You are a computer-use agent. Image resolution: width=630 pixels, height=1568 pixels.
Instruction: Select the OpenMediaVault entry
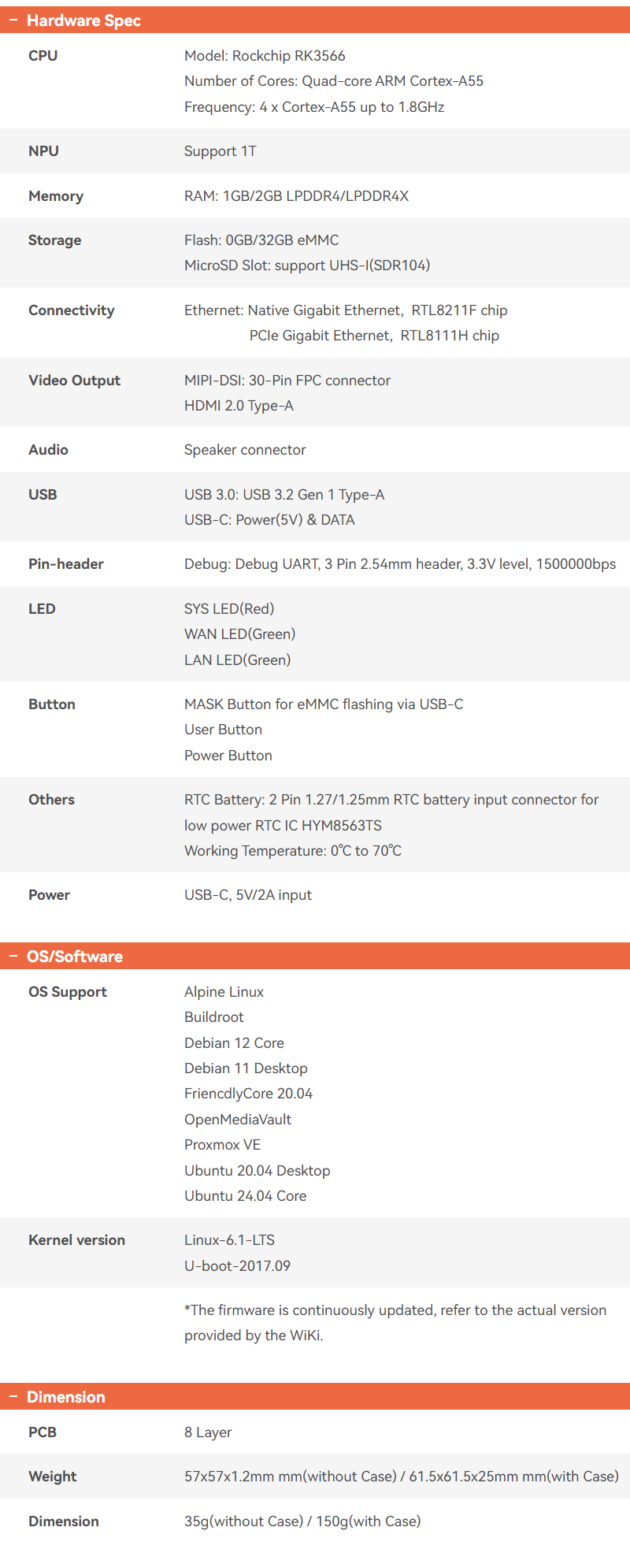tap(238, 1120)
